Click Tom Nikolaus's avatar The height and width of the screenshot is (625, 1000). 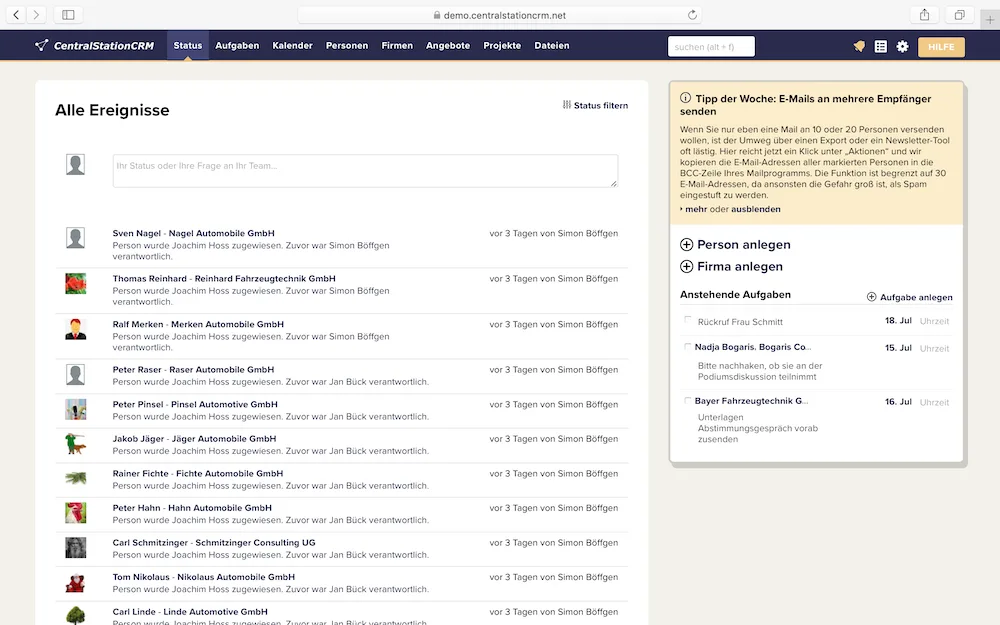point(75,582)
